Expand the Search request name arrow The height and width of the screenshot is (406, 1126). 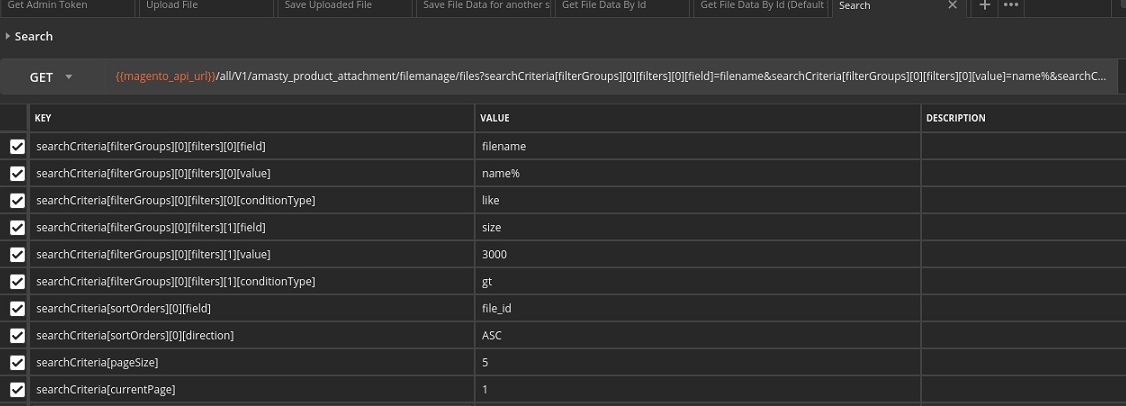click(x=8, y=36)
